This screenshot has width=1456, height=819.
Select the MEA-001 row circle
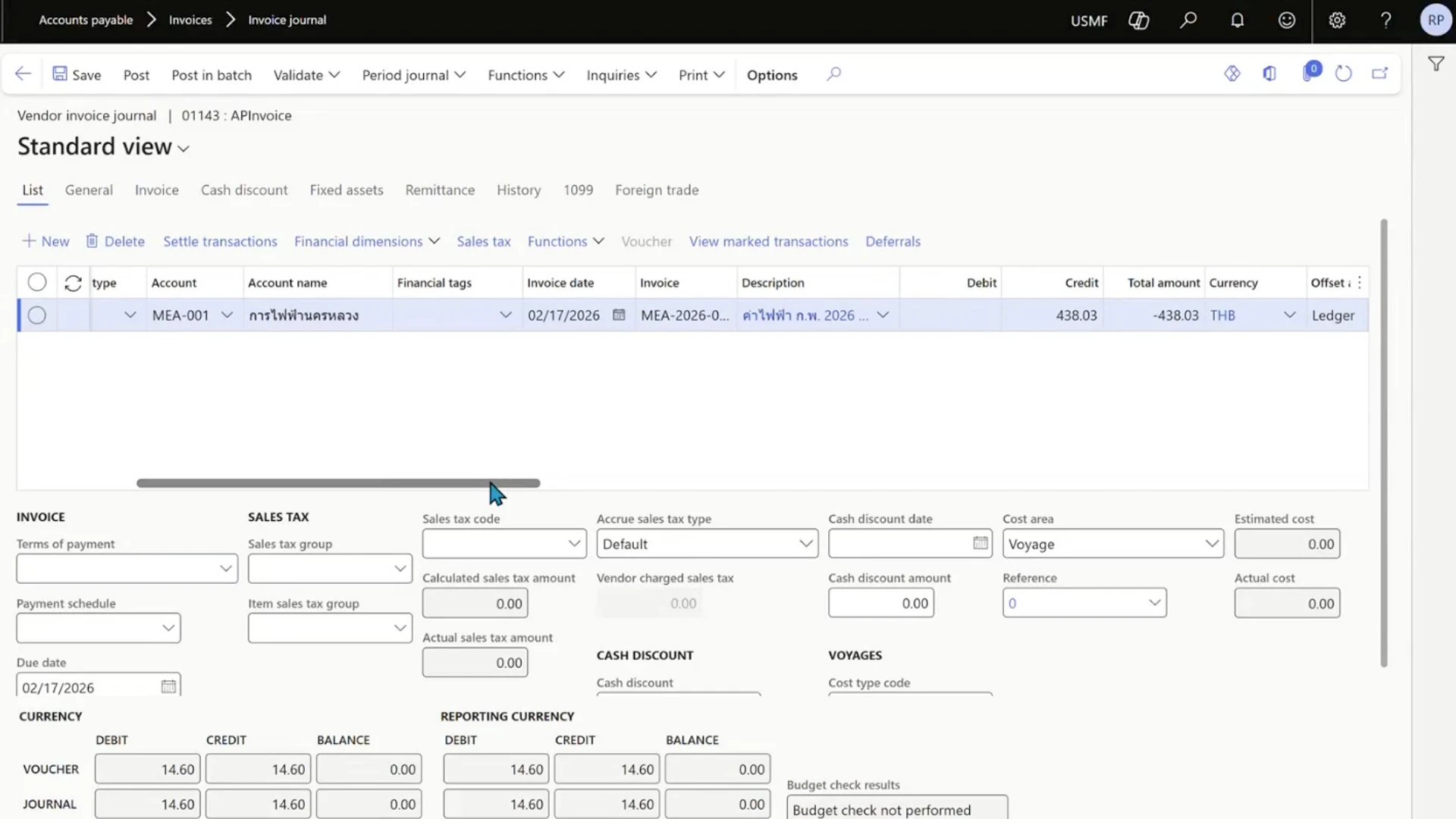coord(37,315)
